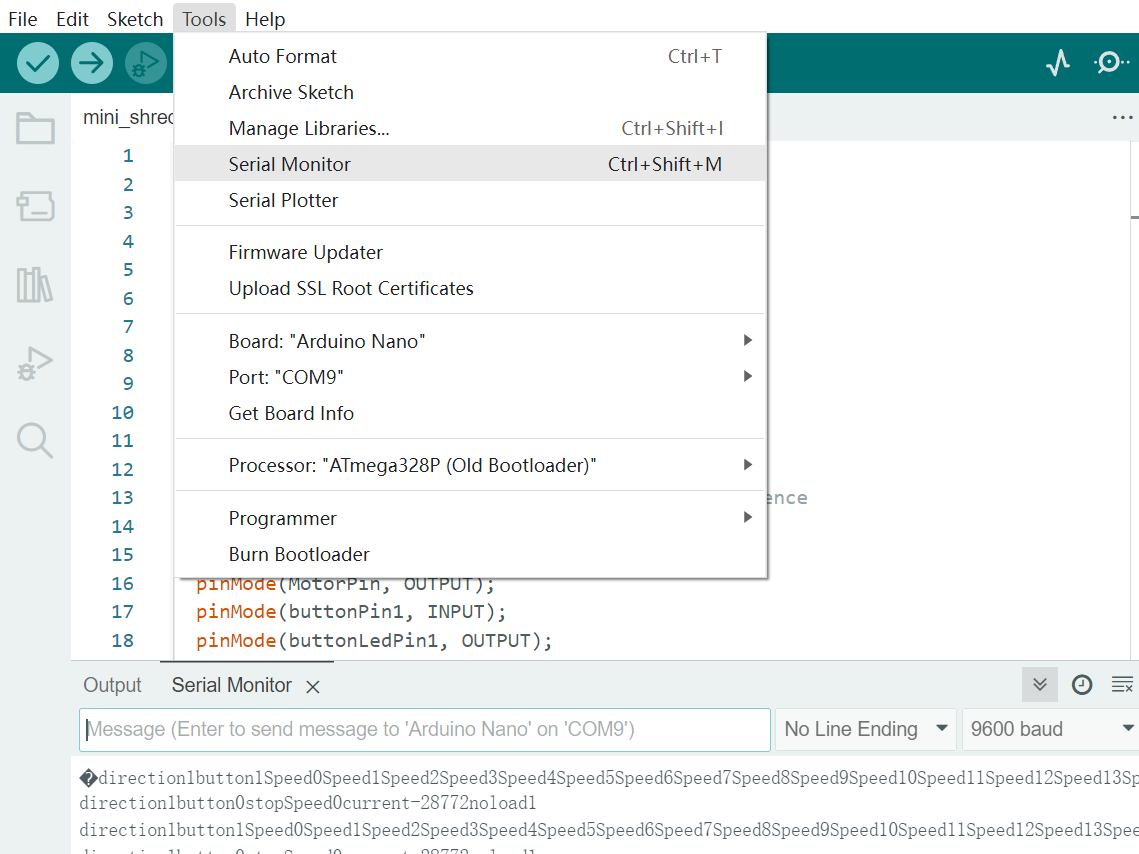Open Serial Monitor using the top-right toolbar icon
Image resolution: width=1139 pixels, height=854 pixels.
pyautogui.click(x=1110, y=63)
